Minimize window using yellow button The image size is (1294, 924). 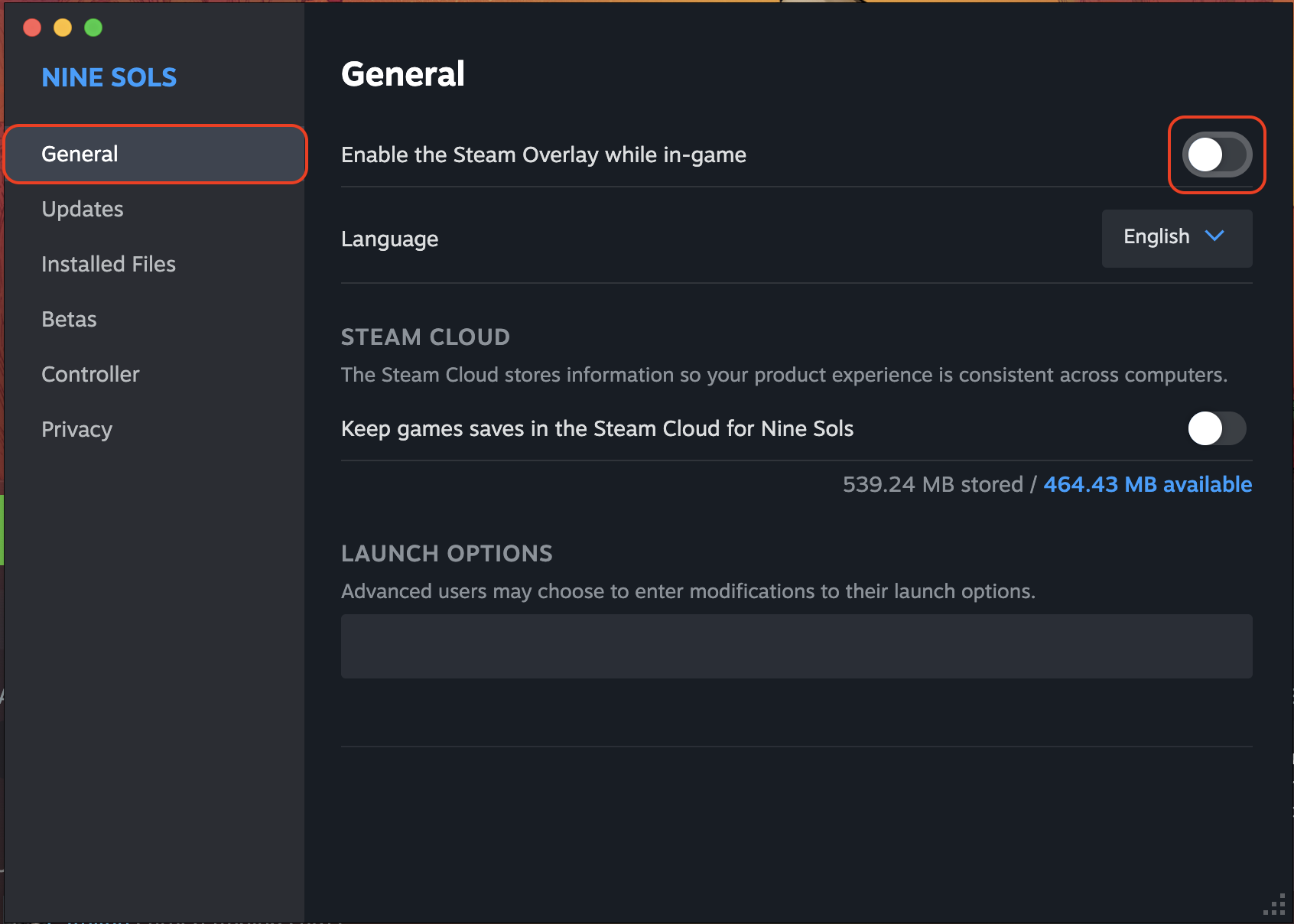[63, 28]
